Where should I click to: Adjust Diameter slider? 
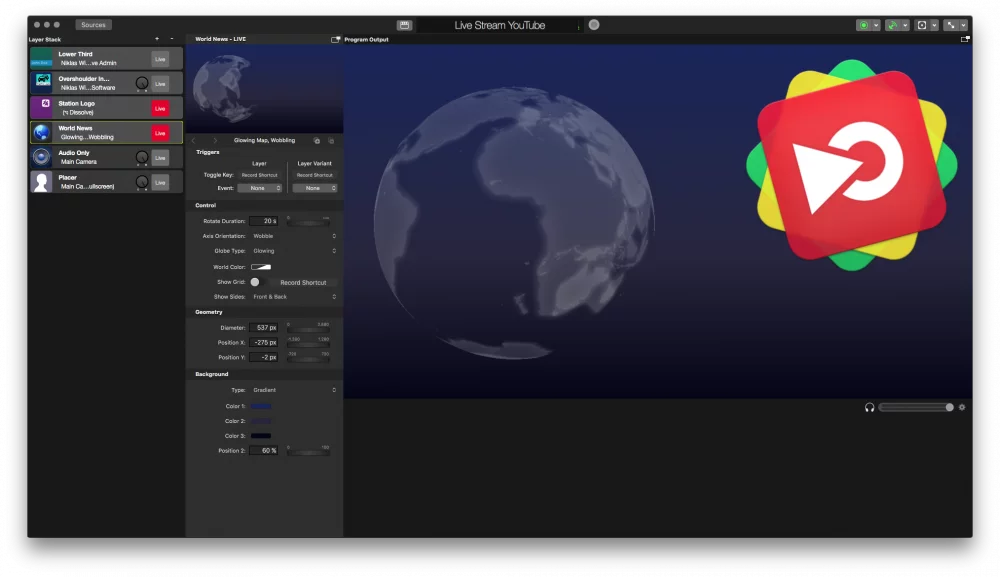coord(308,330)
